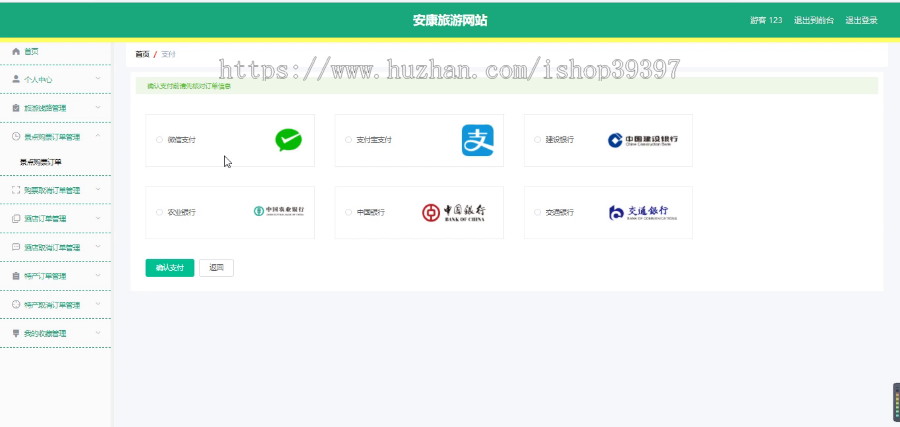Expand the chevron on the clipboard-check menu row
900x427 pixels.
point(98,107)
